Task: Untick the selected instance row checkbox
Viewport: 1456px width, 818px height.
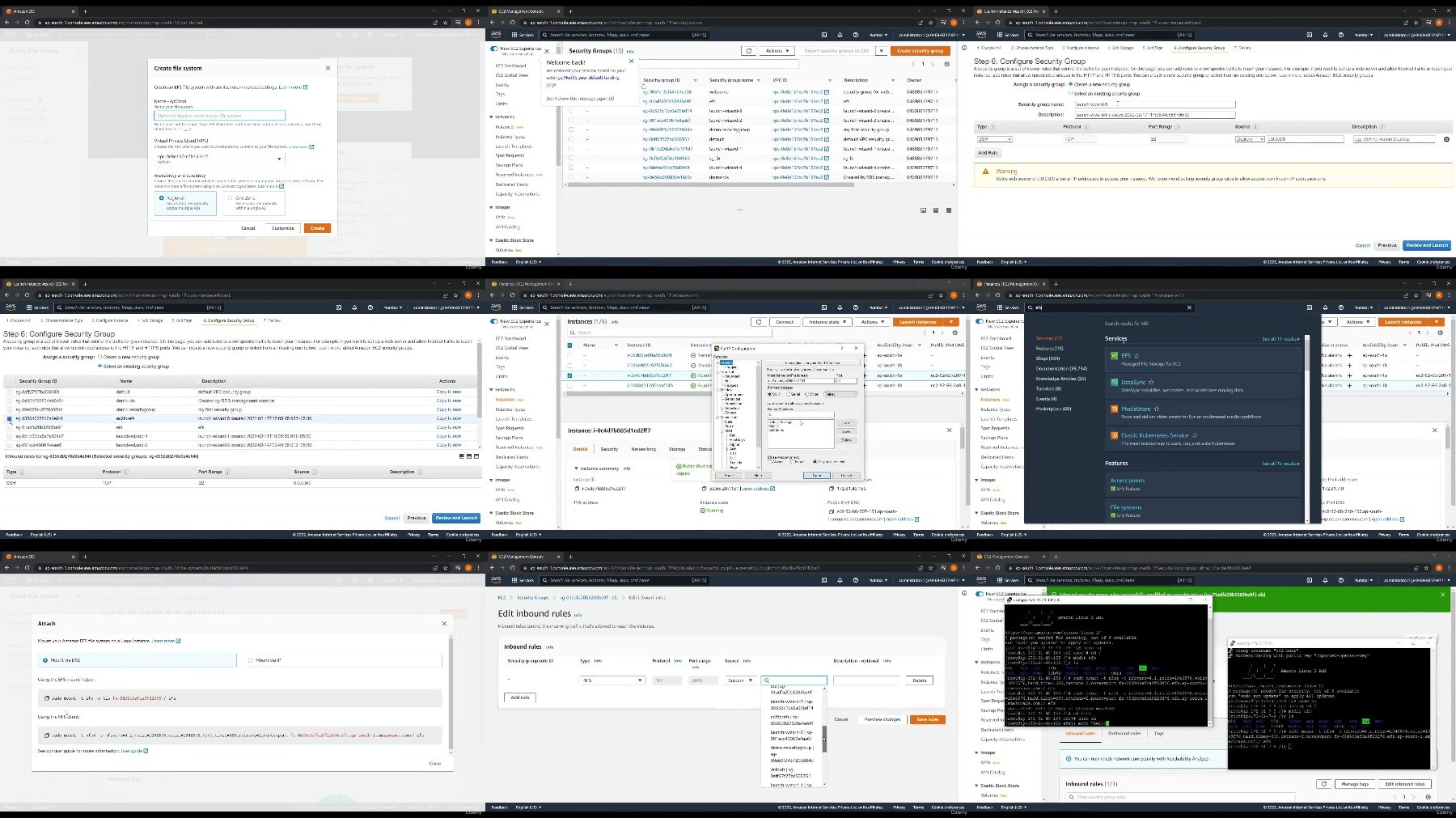Action: pyautogui.click(x=570, y=375)
